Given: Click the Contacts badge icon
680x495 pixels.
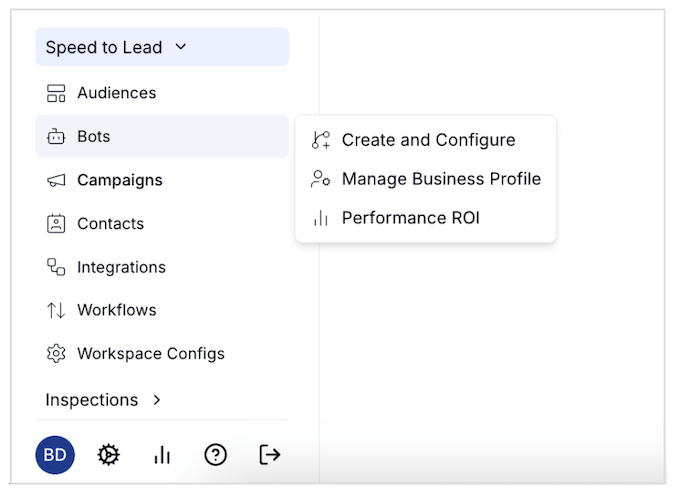Looking at the screenshot, I should tap(56, 224).
